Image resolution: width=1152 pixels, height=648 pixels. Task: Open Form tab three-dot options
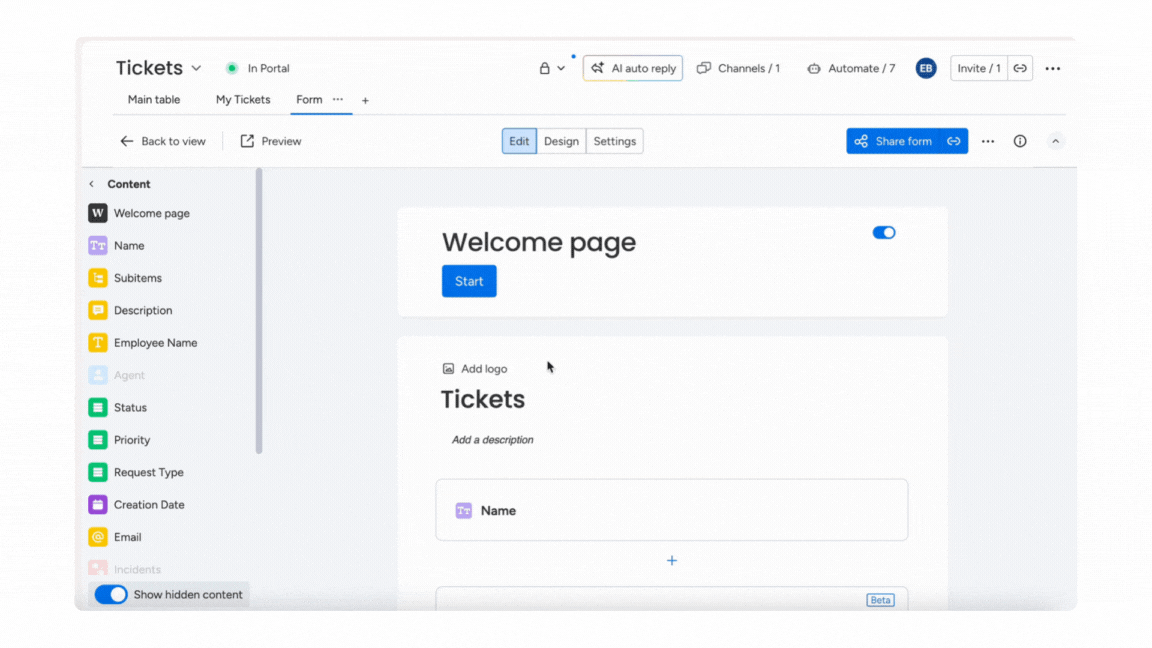coord(338,99)
